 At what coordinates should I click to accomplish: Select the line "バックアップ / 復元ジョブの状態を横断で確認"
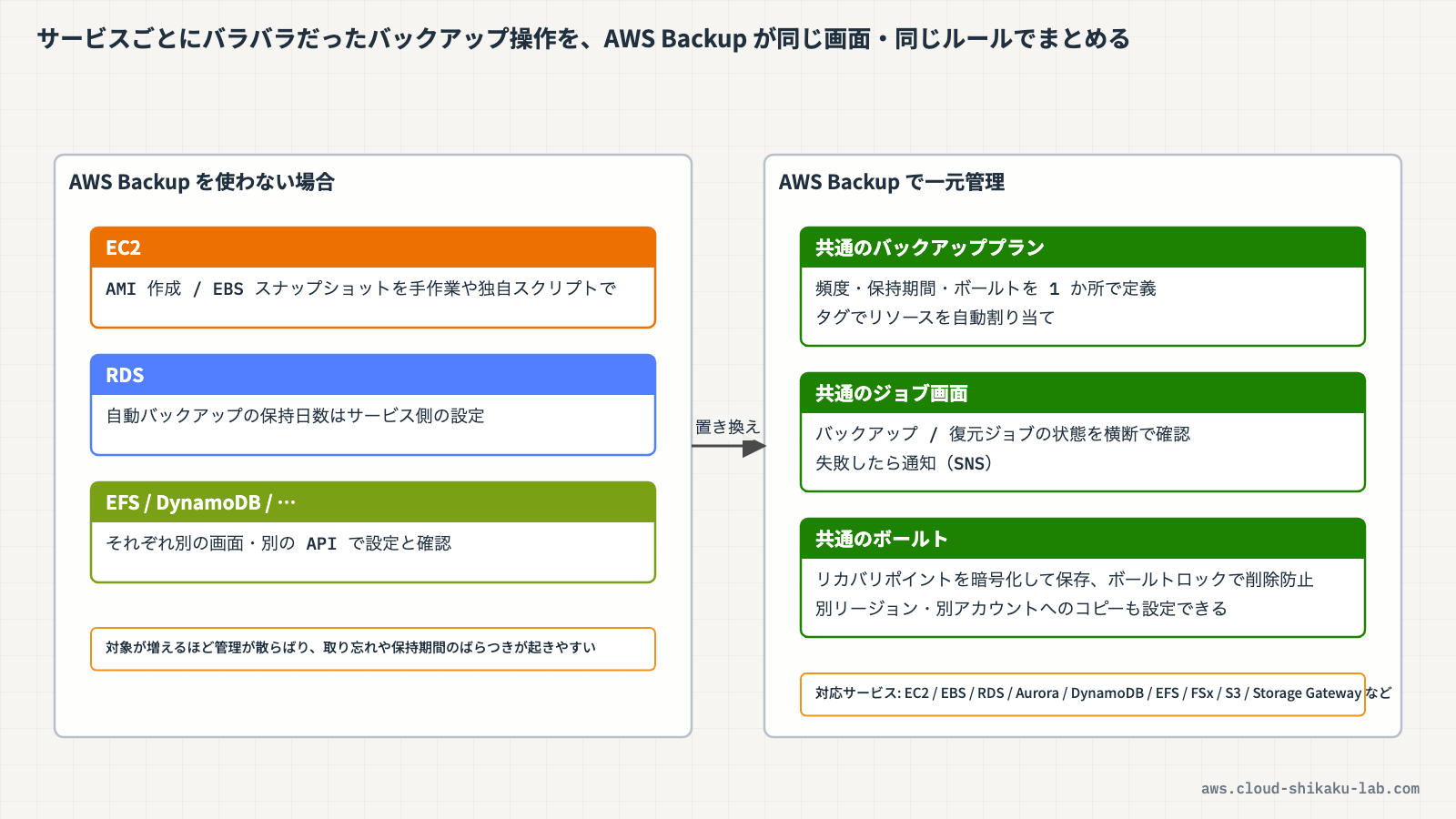coord(1003,434)
